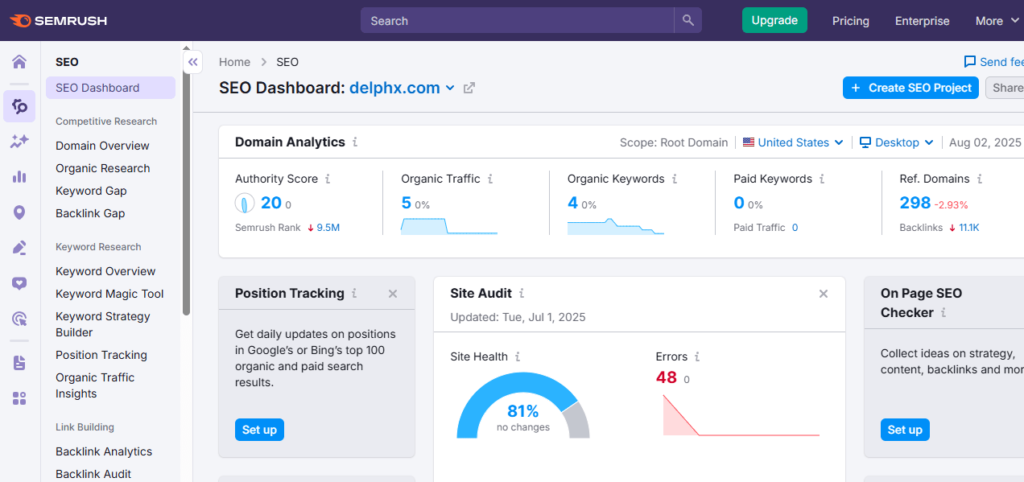The width and height of the screenshot is (1024, 482).
Task: Click the Ref. Domains value 298
Action: coord(915,203)
